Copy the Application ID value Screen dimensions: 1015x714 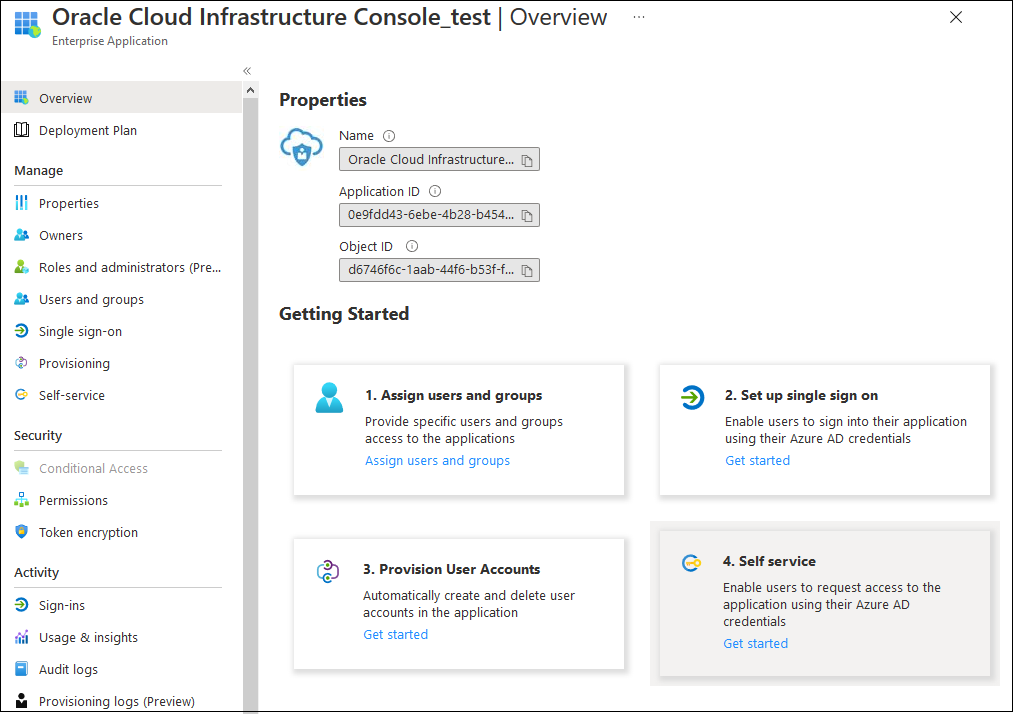[527, 214]
